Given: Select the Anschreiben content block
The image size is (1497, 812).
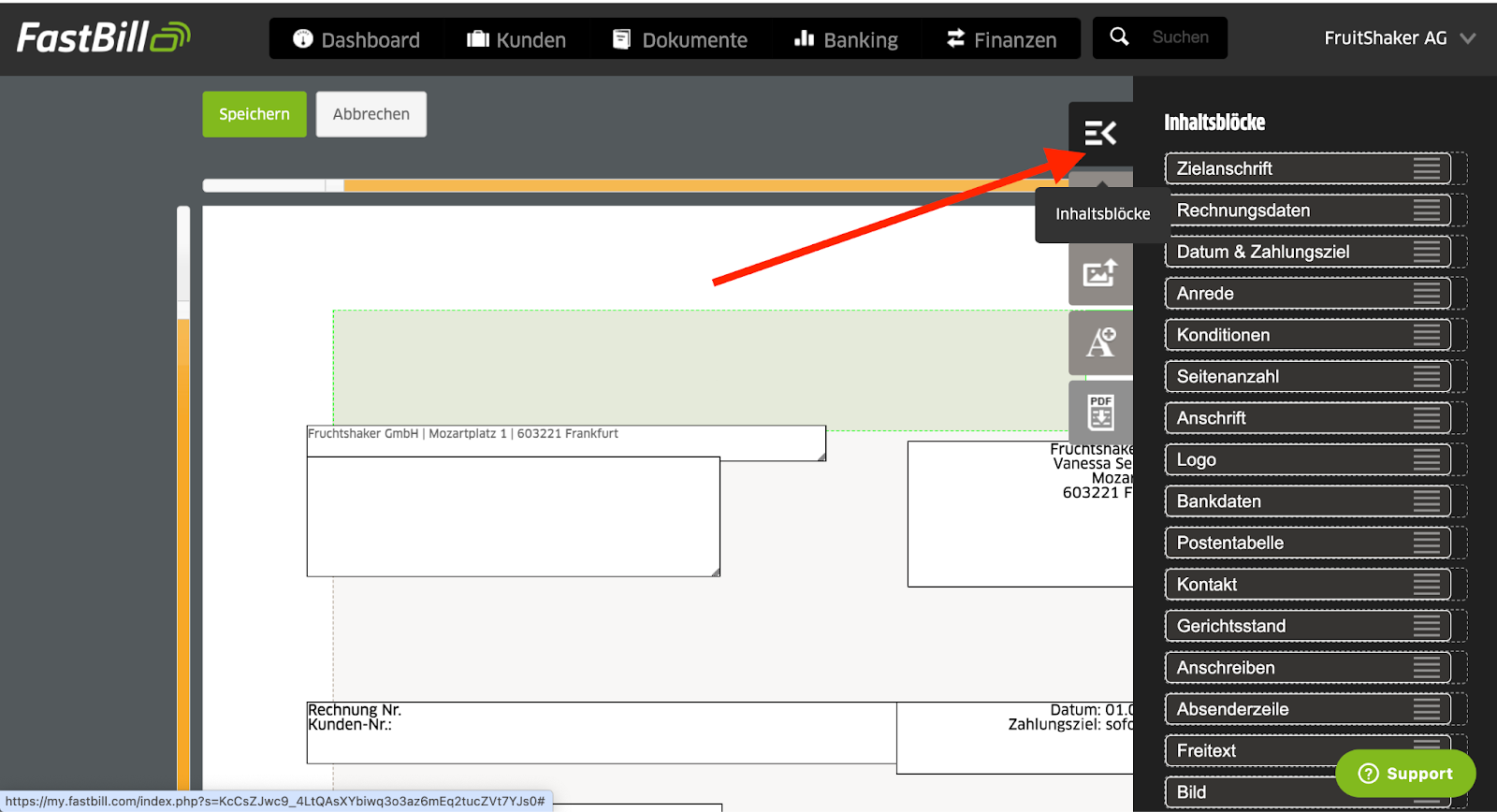Looking at the screenshot, I should click(1307, 668).
